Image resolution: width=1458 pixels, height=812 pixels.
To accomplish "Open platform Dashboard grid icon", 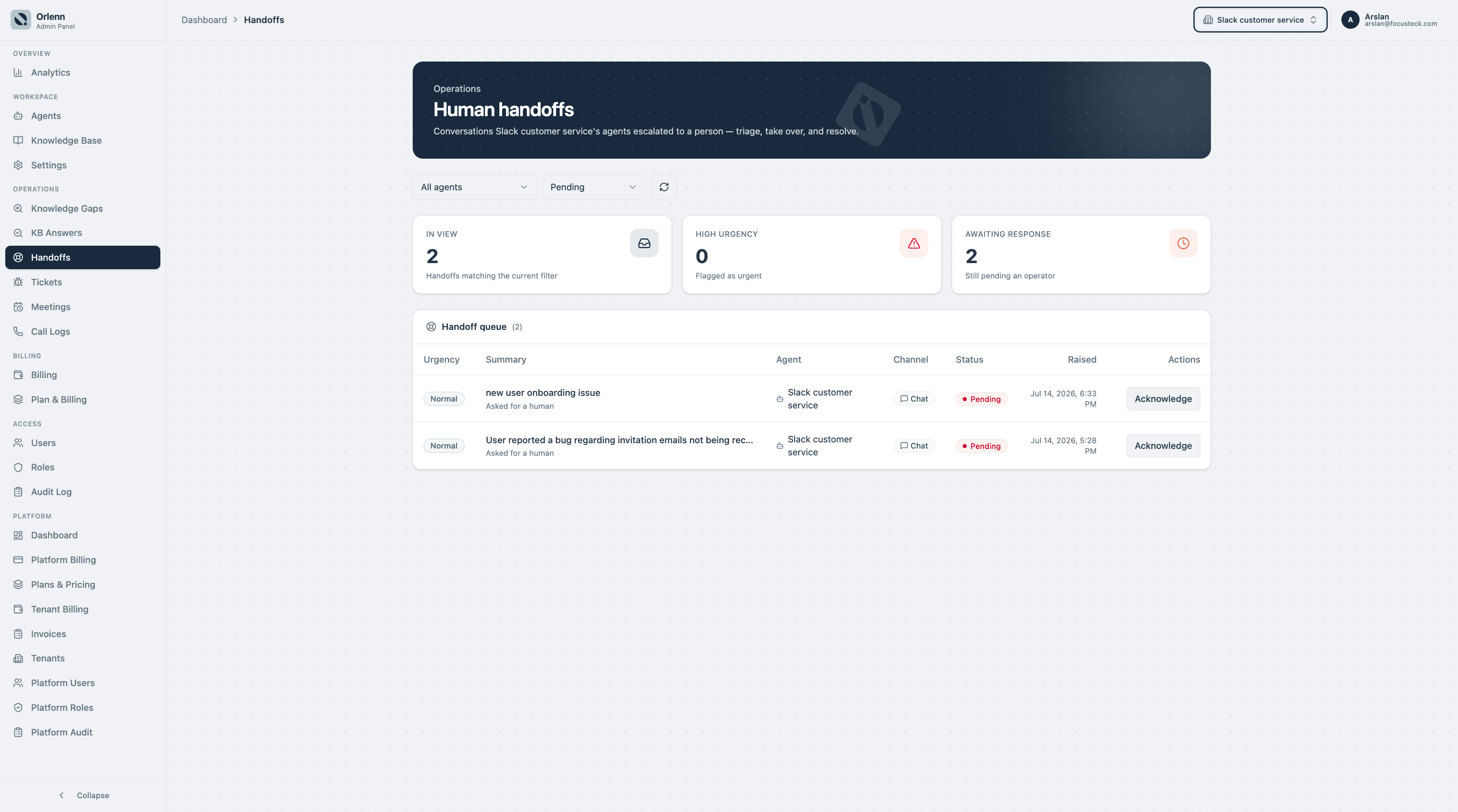I will pos(18,535).
